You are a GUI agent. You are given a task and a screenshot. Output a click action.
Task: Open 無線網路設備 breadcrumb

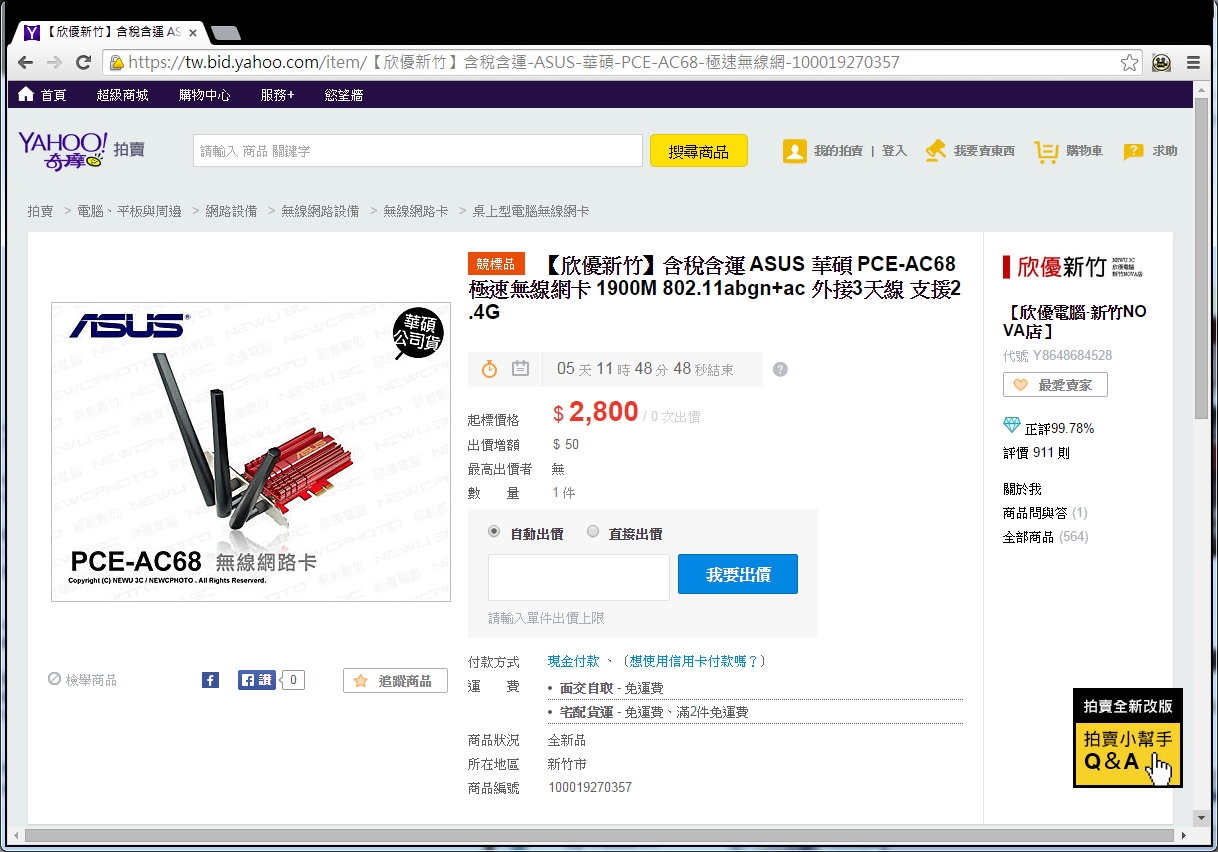click(320, 211)
